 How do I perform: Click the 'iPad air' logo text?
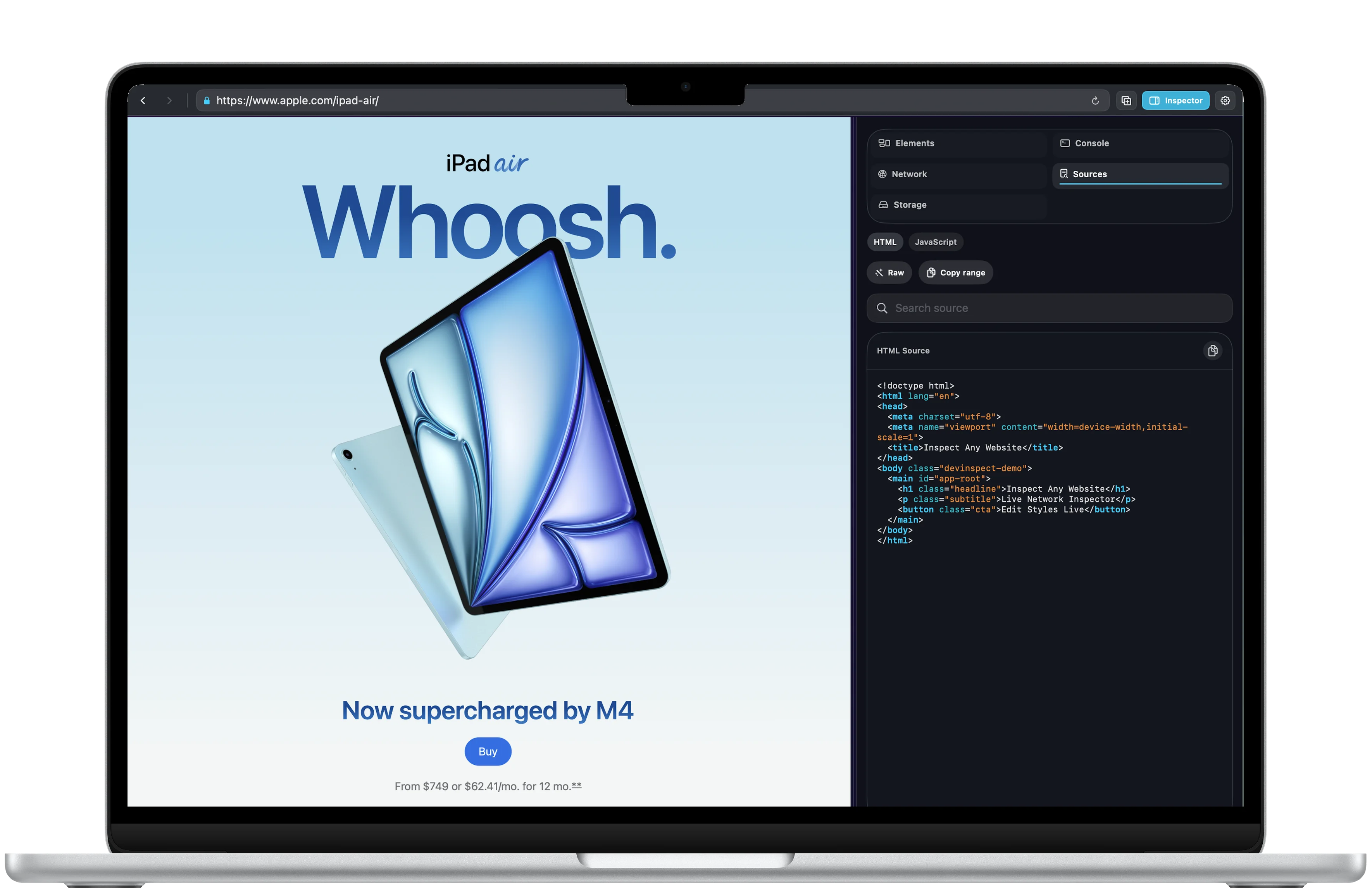[487, 164]
